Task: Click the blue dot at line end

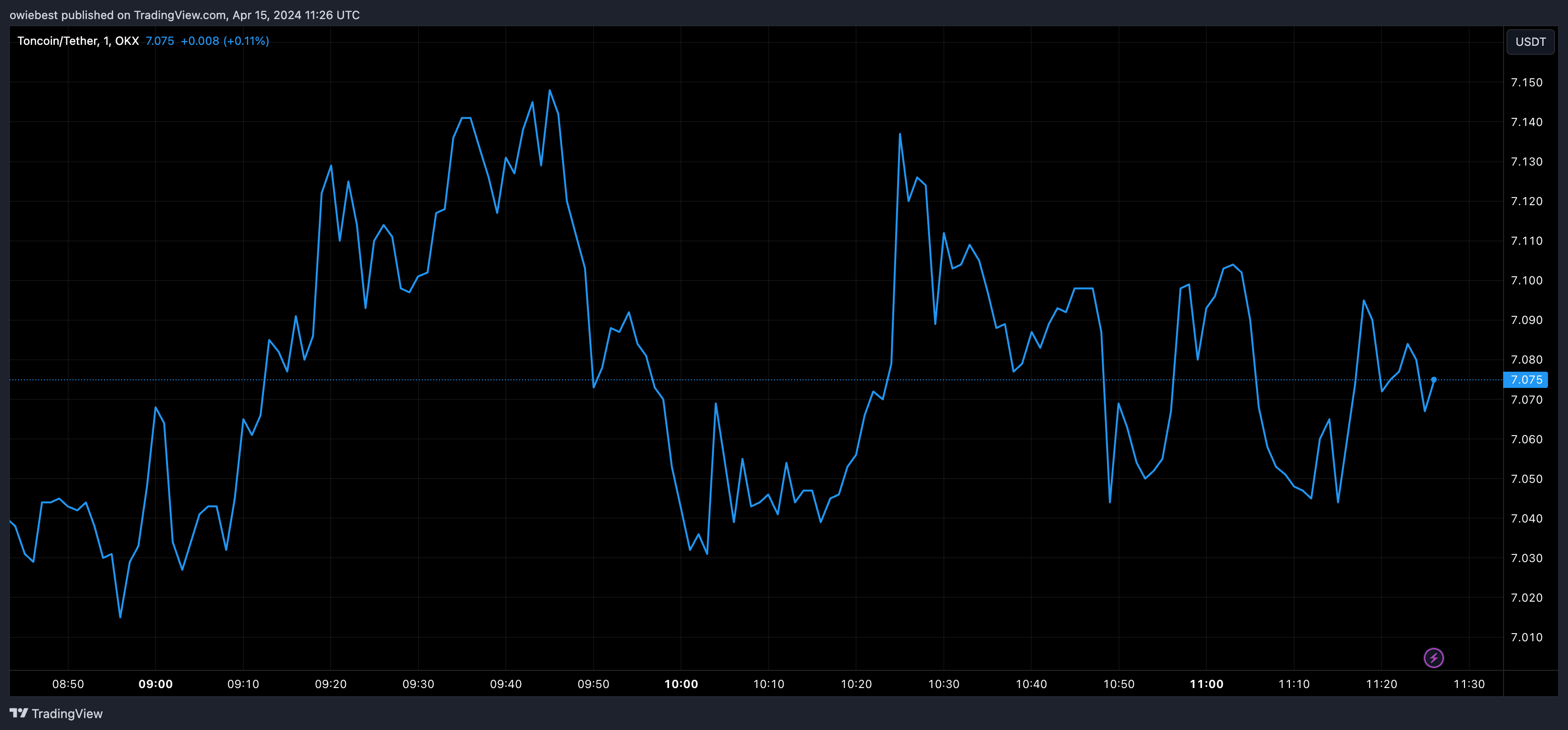Action: pyautogui.click(x=1433, y=379)
